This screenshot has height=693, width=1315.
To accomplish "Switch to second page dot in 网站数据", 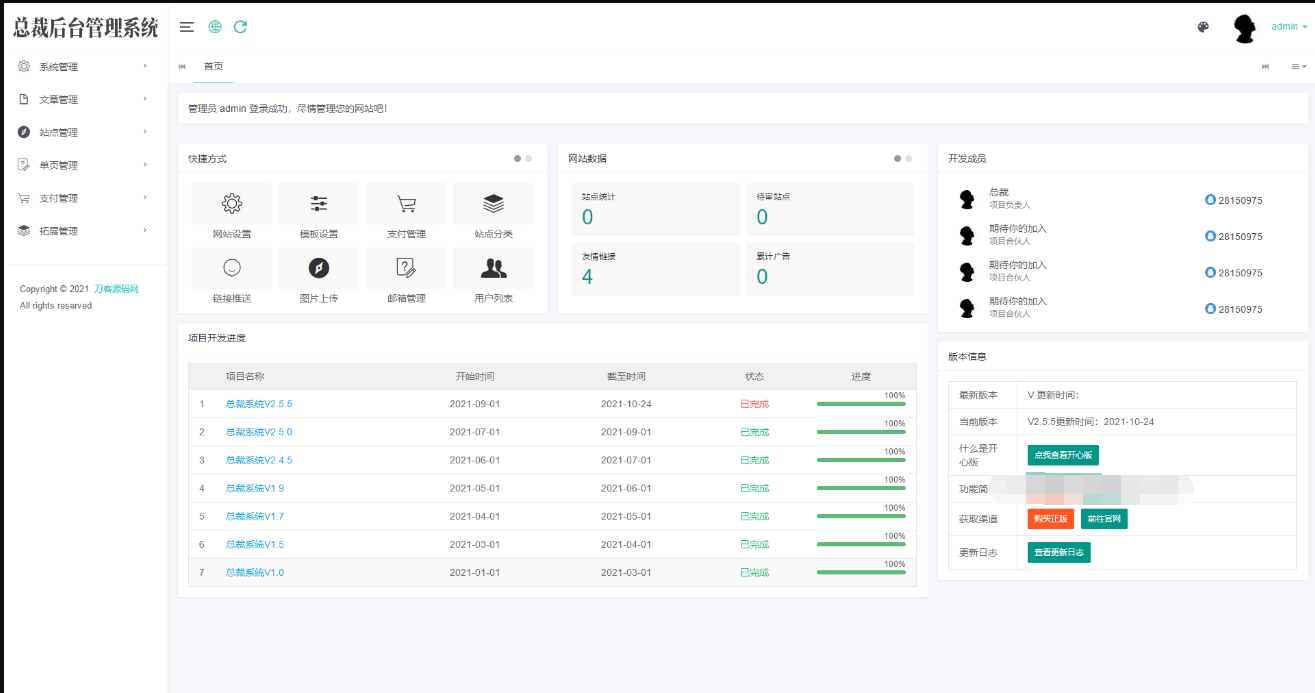I will 909,158.
